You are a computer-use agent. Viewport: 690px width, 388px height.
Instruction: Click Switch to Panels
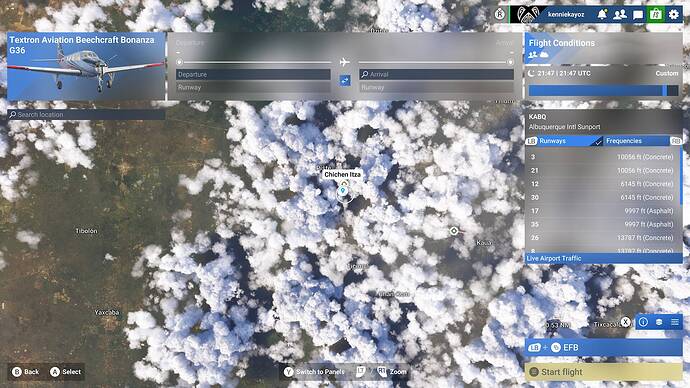[x=314, y=372]
